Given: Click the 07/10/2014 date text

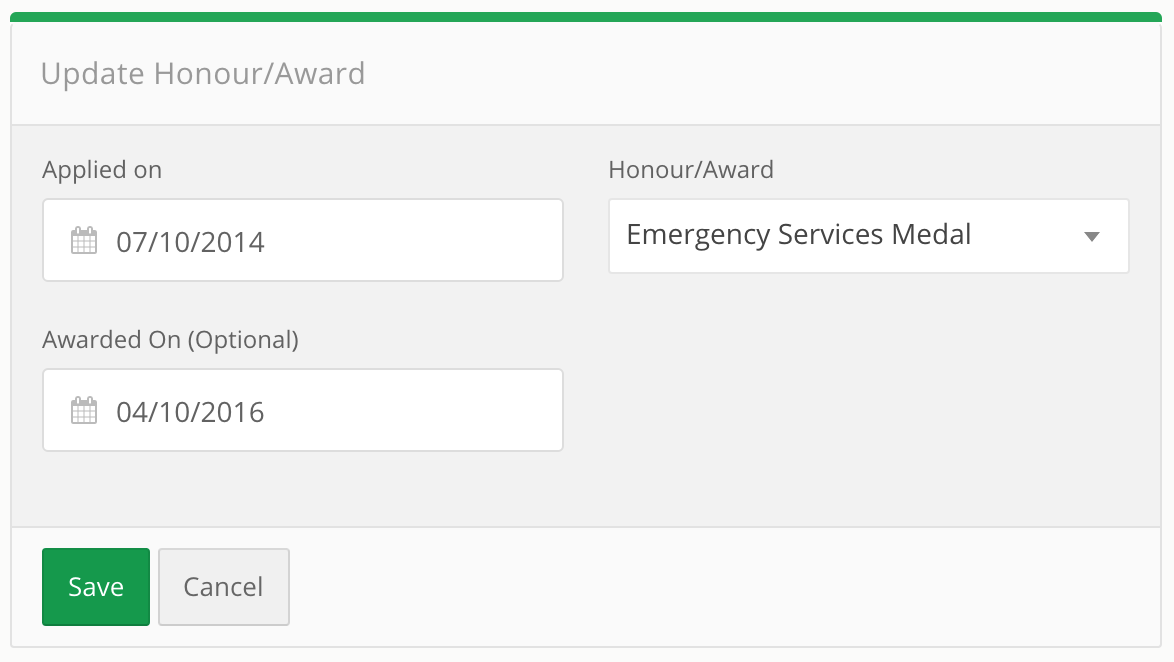Looking at the screenshot, I should (190, 242).
